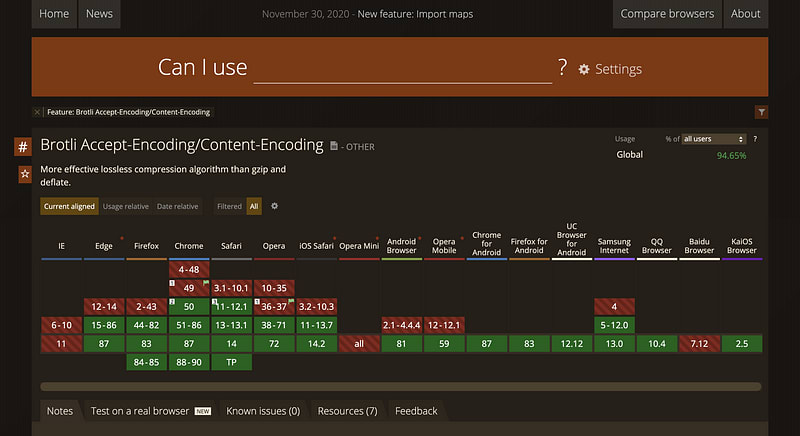Click the Edge 12-14 cell
Screen dimensions: 800x436
tap(104, 306)
